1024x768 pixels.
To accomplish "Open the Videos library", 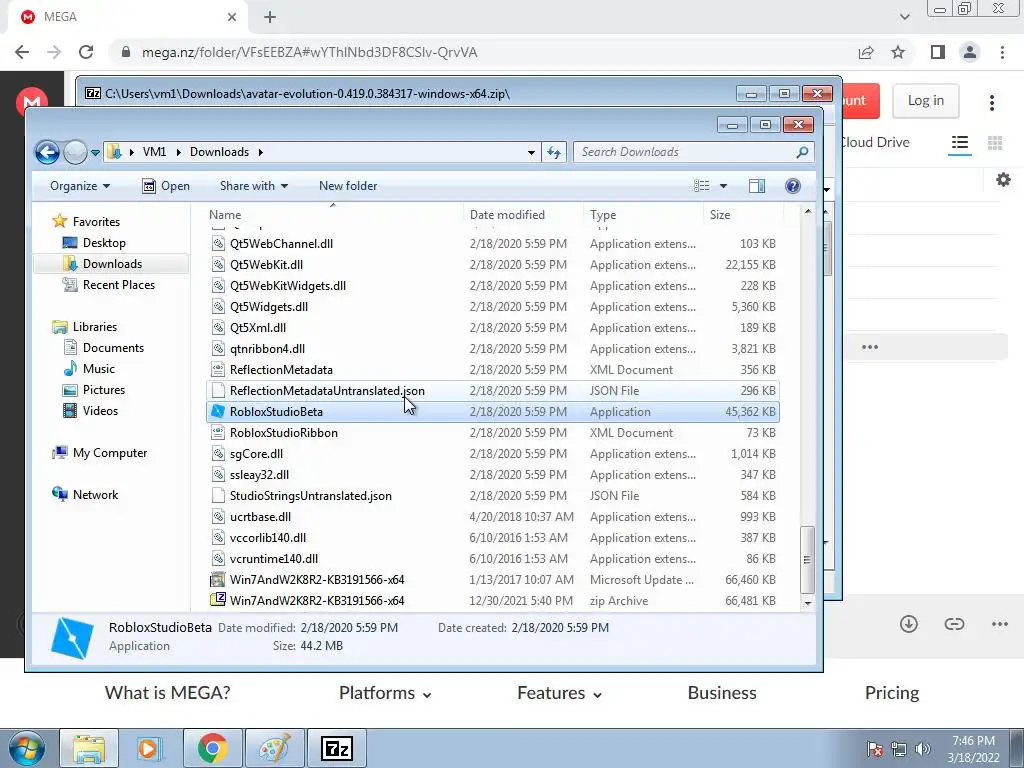I will [x=100, y=411].
